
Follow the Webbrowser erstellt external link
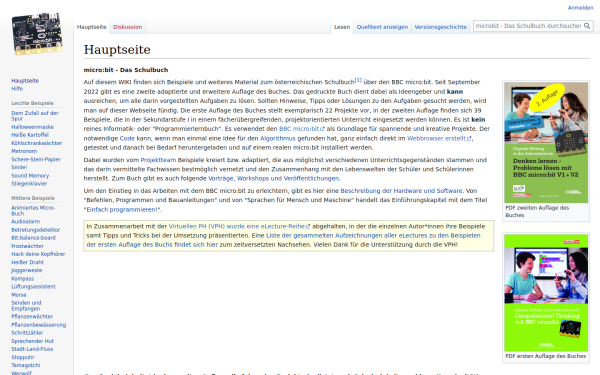pos(439,138)
